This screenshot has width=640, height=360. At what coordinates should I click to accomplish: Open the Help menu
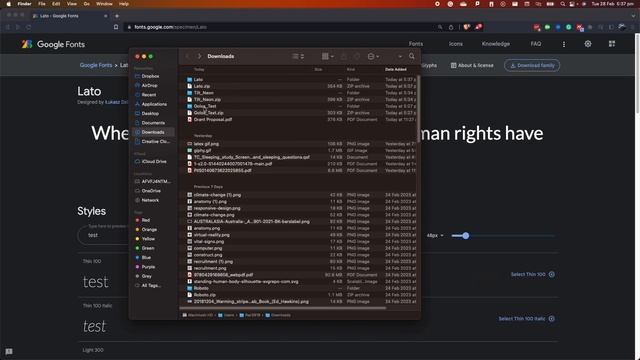point(124,4)
